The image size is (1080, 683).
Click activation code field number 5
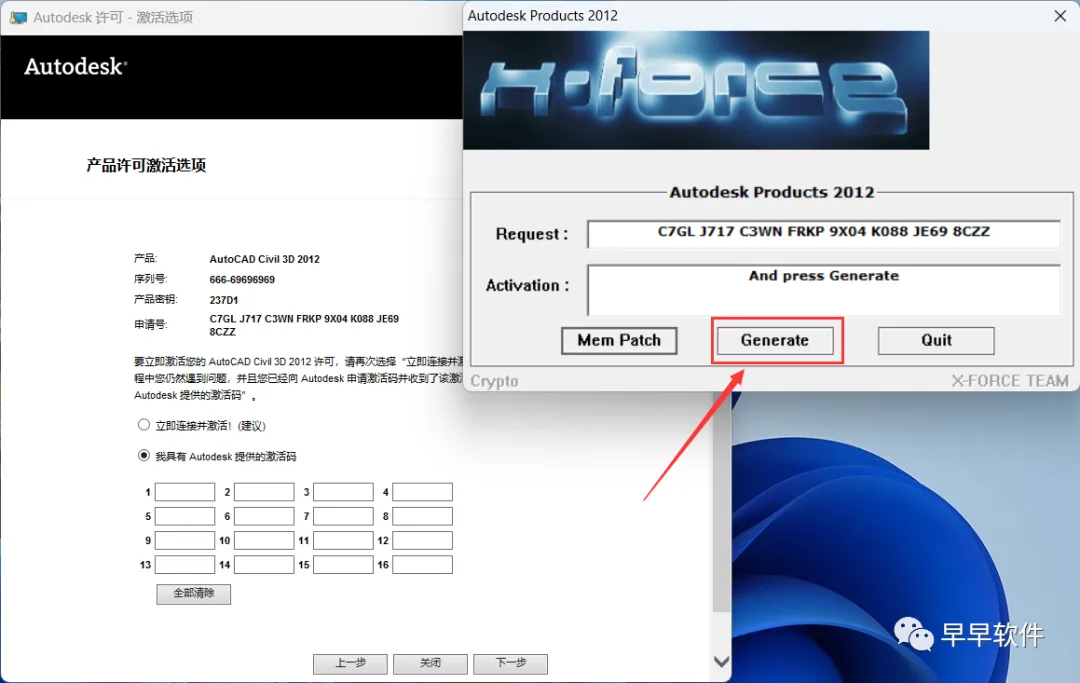click(x=185, y=516)
